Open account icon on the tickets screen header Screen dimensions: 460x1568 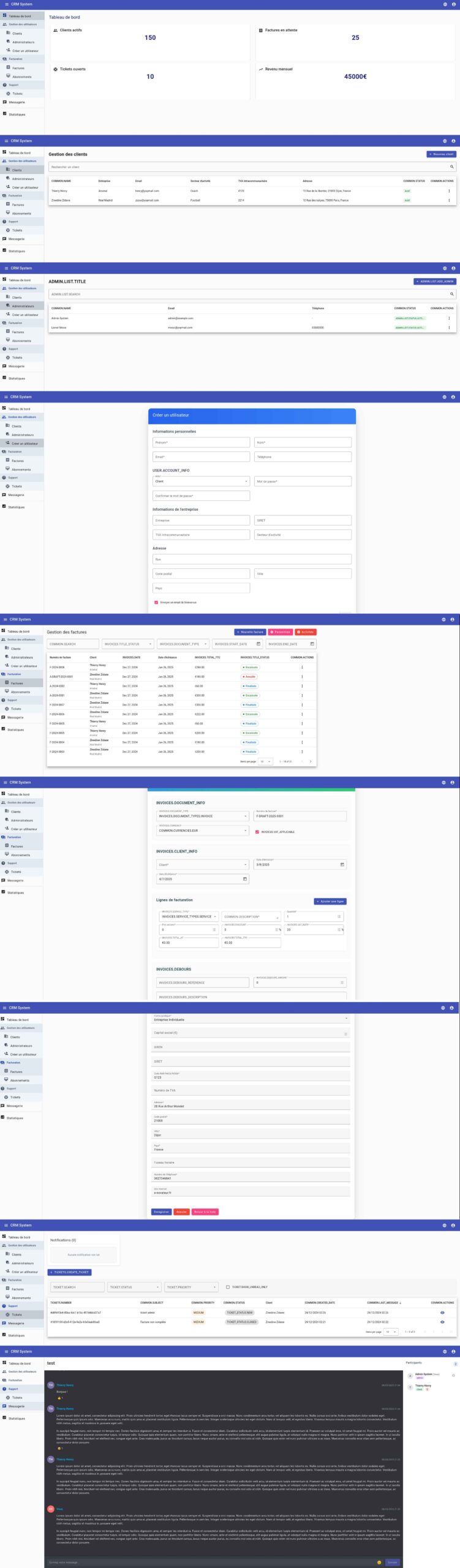453,1225
